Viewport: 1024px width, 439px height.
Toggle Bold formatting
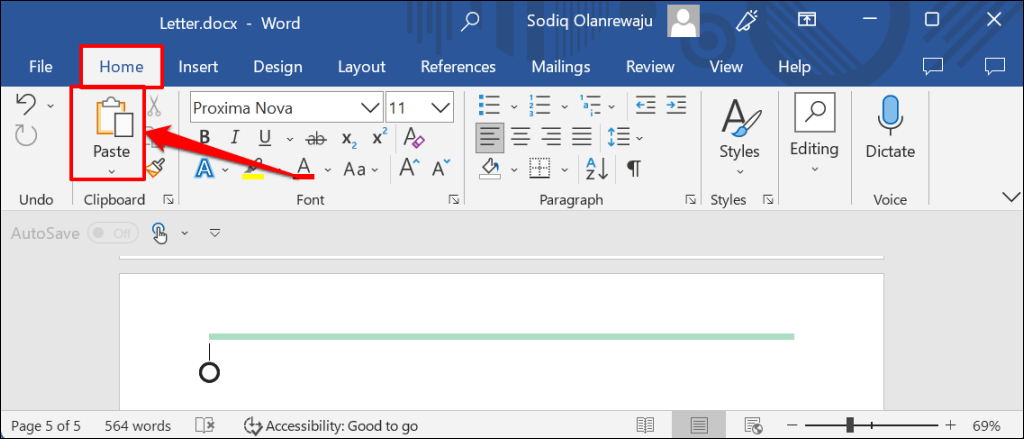(x=204, y=138)
